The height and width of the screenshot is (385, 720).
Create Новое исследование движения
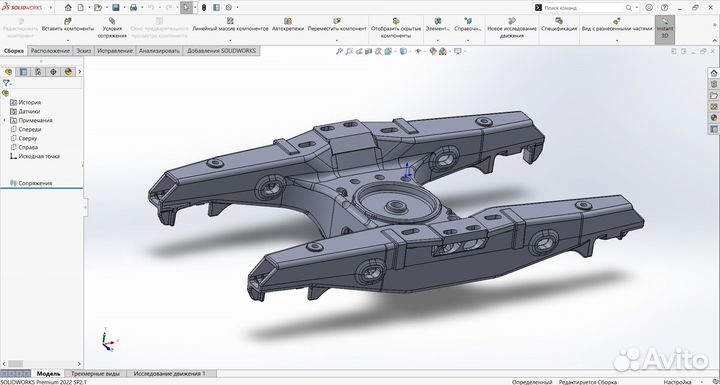click(512, 28)
